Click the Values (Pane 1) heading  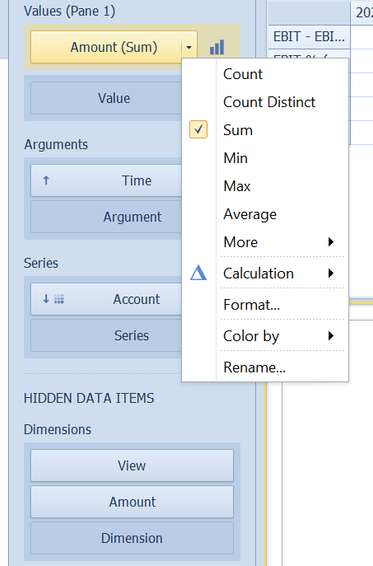click(69, 11)
